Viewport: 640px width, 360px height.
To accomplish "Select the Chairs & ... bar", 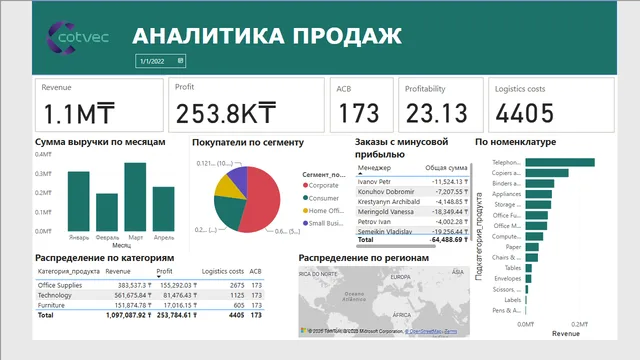I will point(531,258).
